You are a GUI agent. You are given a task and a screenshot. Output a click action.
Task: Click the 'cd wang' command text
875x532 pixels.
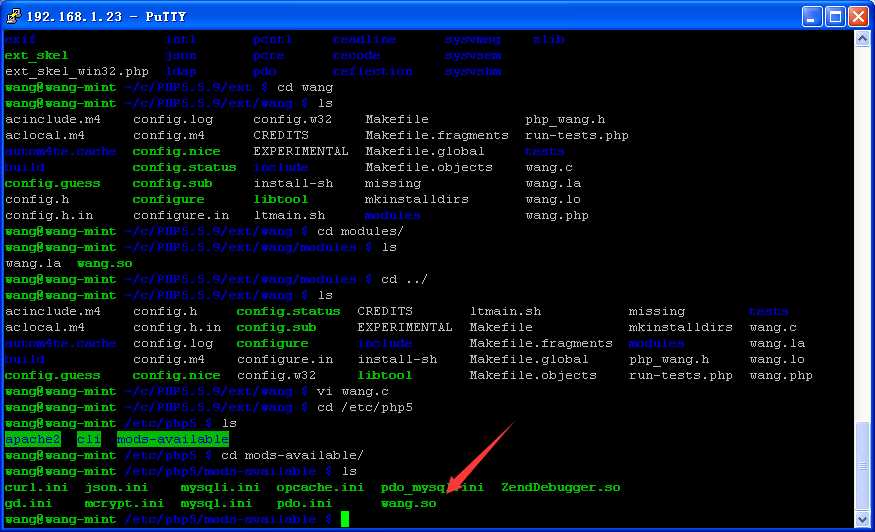tap(305, 88)
